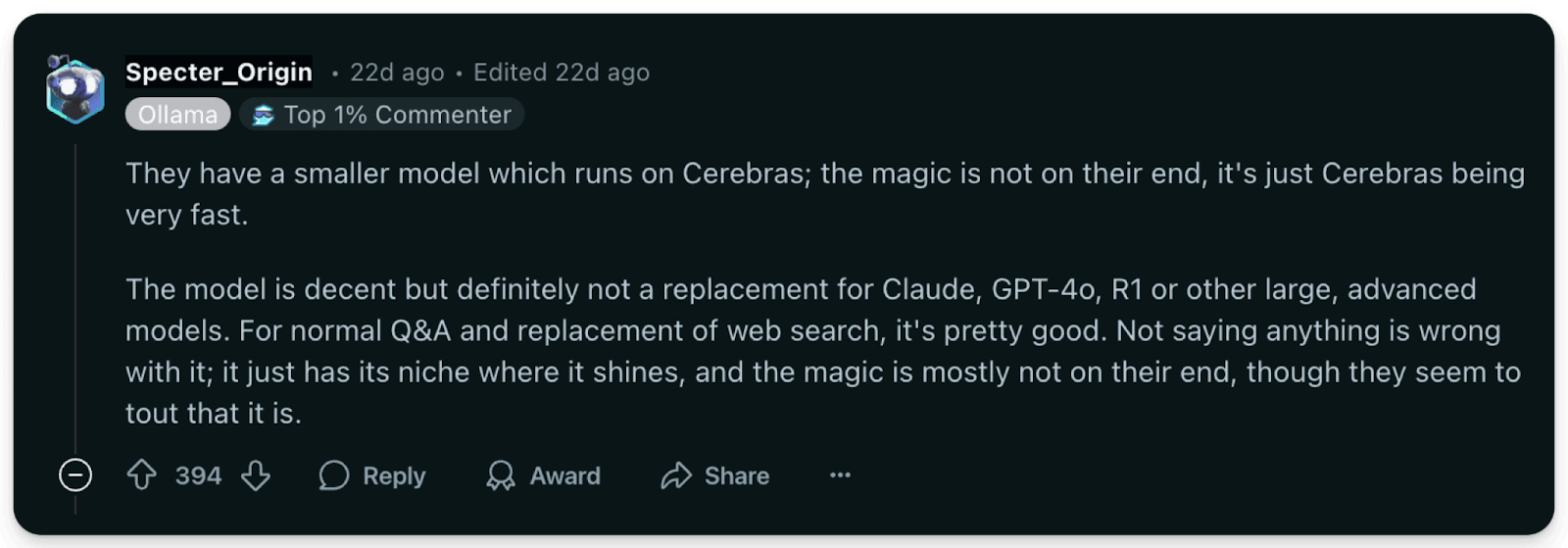Collapse the comment thread with minus button
This screenshot has height=548, width=1568.
point(75,475)
